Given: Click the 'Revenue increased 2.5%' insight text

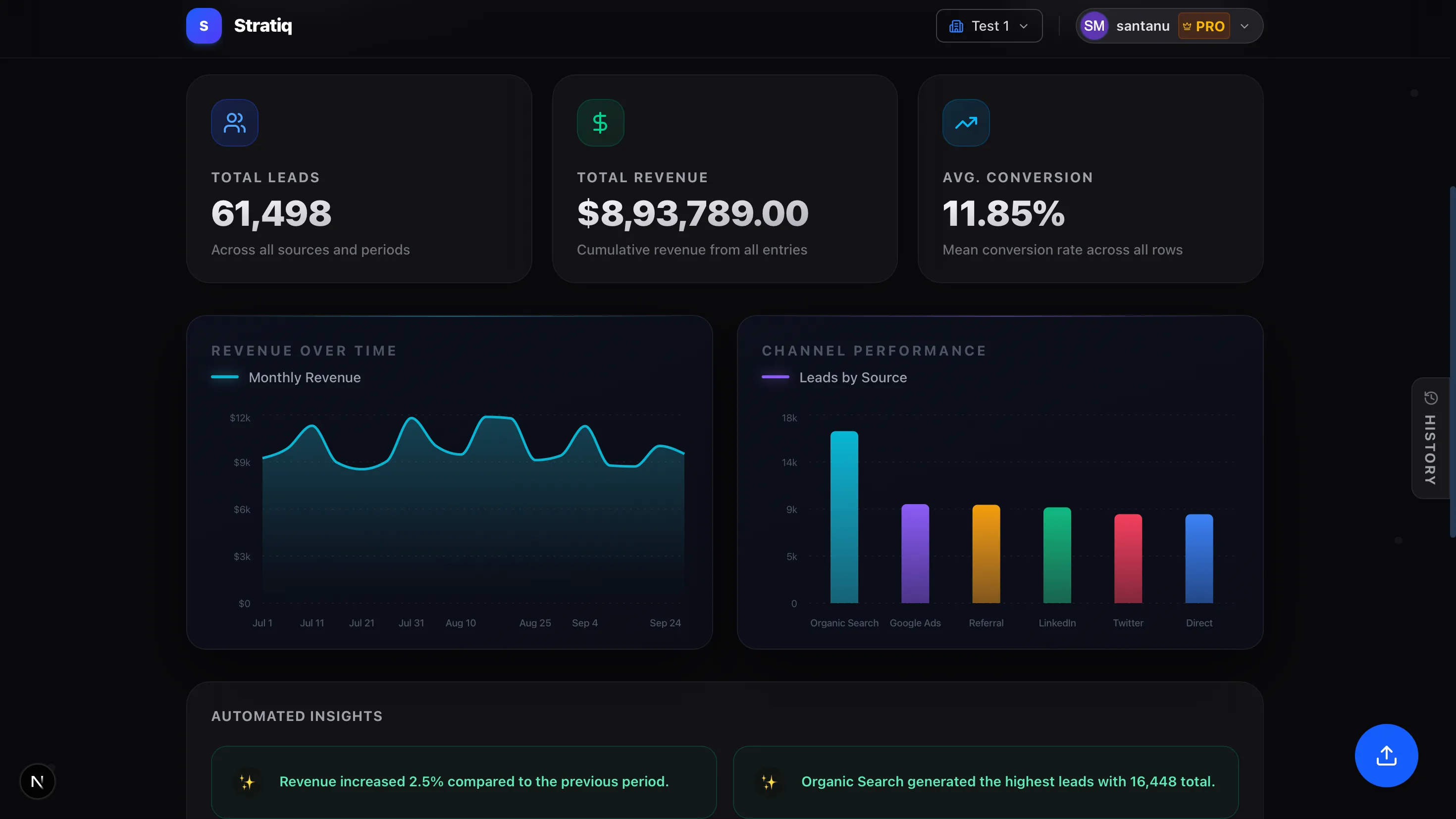Looking at the screenshot, I should coord(473,782).
